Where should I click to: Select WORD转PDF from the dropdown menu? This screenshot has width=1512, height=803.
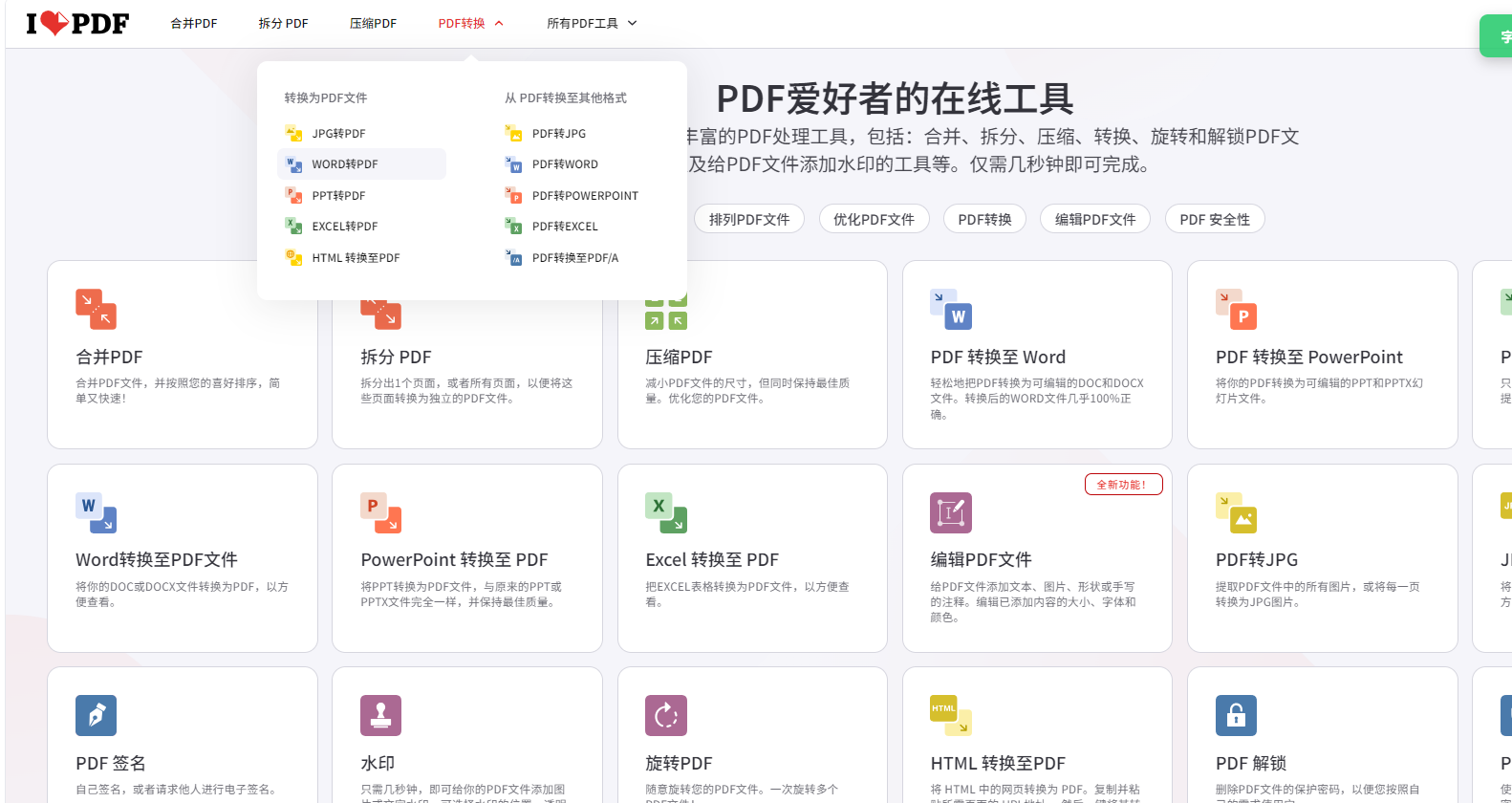[345, 164]
